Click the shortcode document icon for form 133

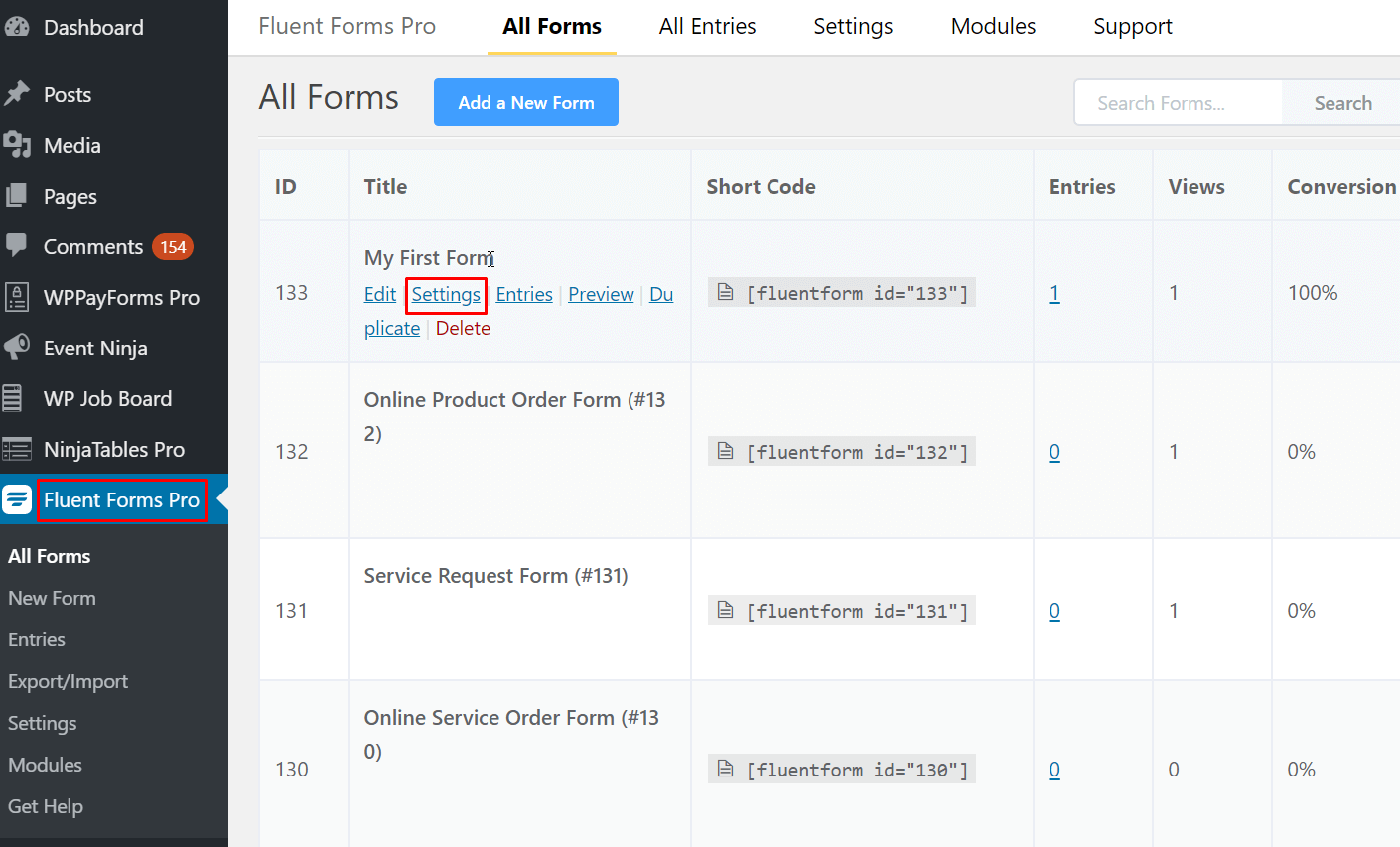[x=724, y=292]
